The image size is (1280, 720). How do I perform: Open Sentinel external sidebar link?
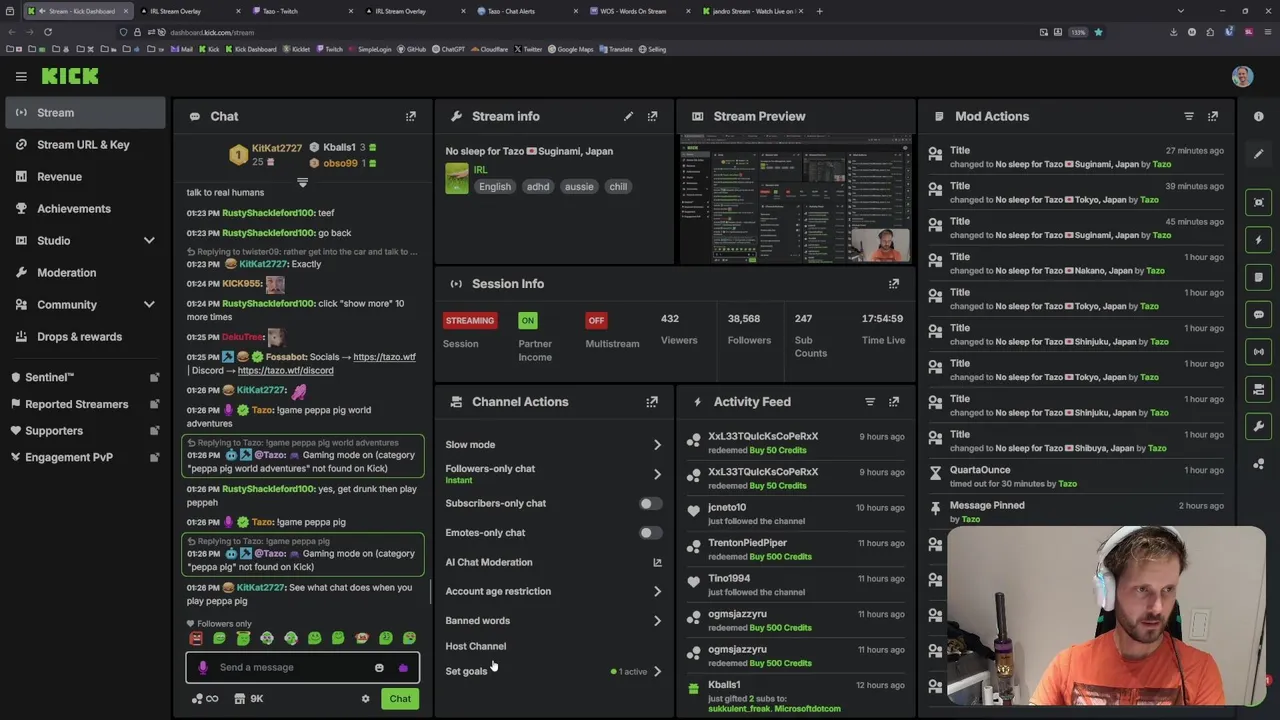(154, 378)
